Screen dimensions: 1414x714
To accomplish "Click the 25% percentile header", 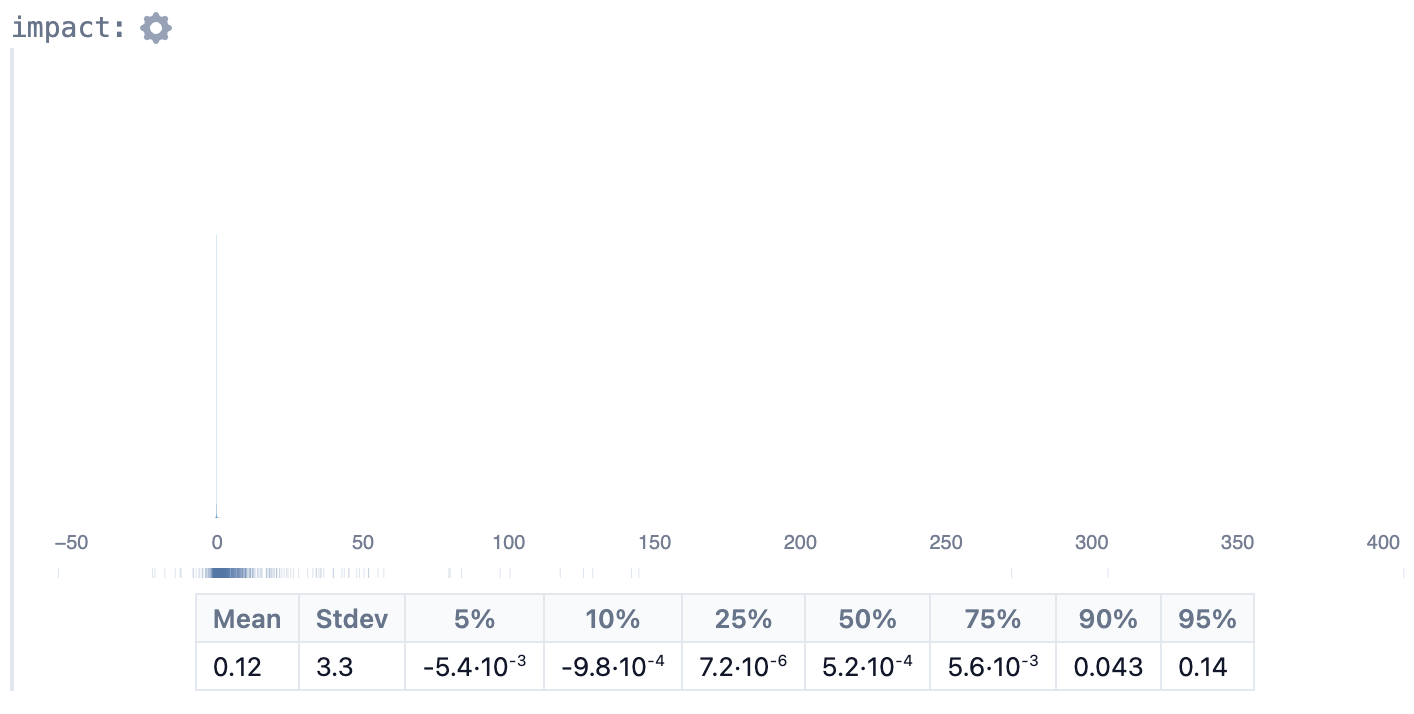I will [x=743, y=619].
